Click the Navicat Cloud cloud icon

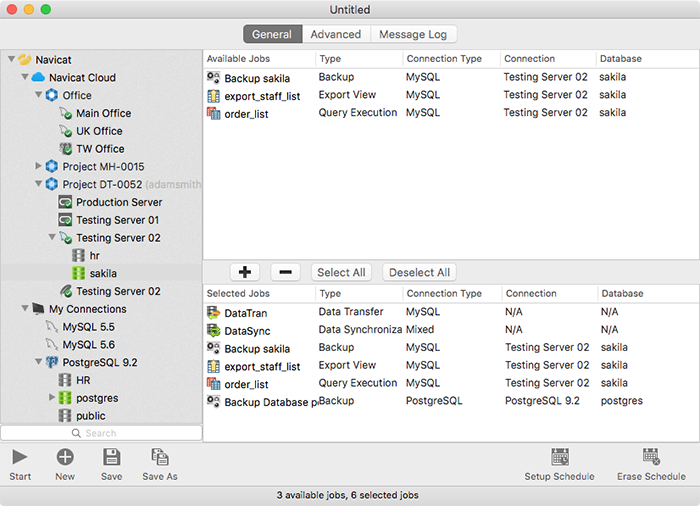[x=38, y=77]
